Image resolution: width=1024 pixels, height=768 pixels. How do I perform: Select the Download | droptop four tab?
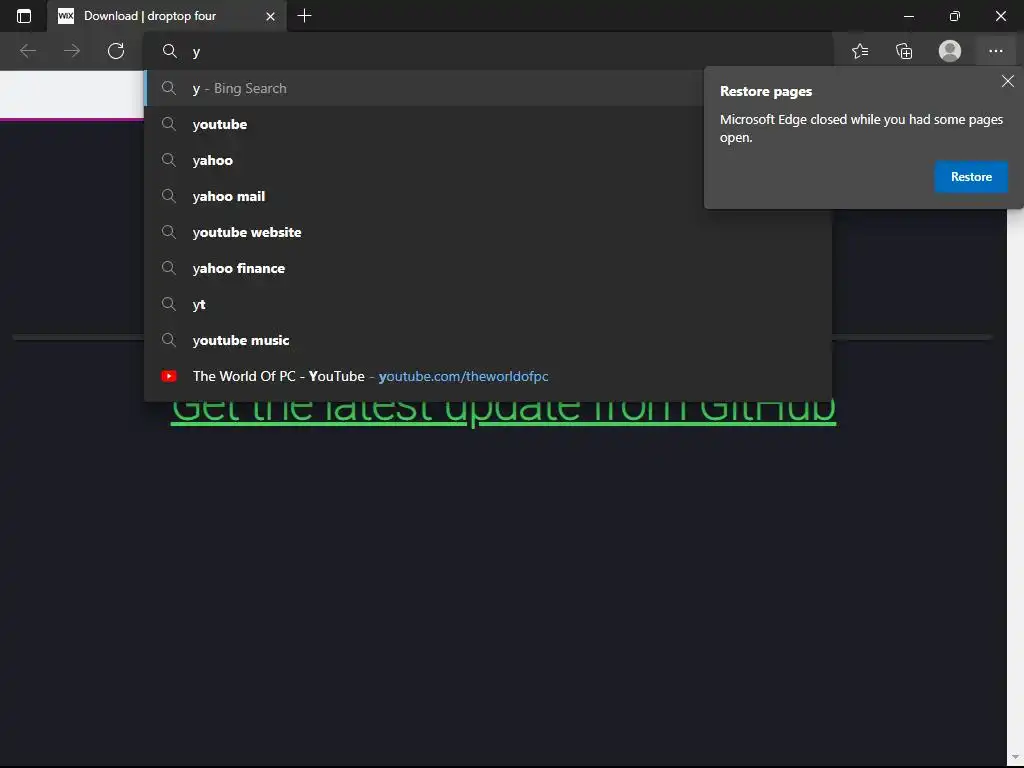pos(167,16)
